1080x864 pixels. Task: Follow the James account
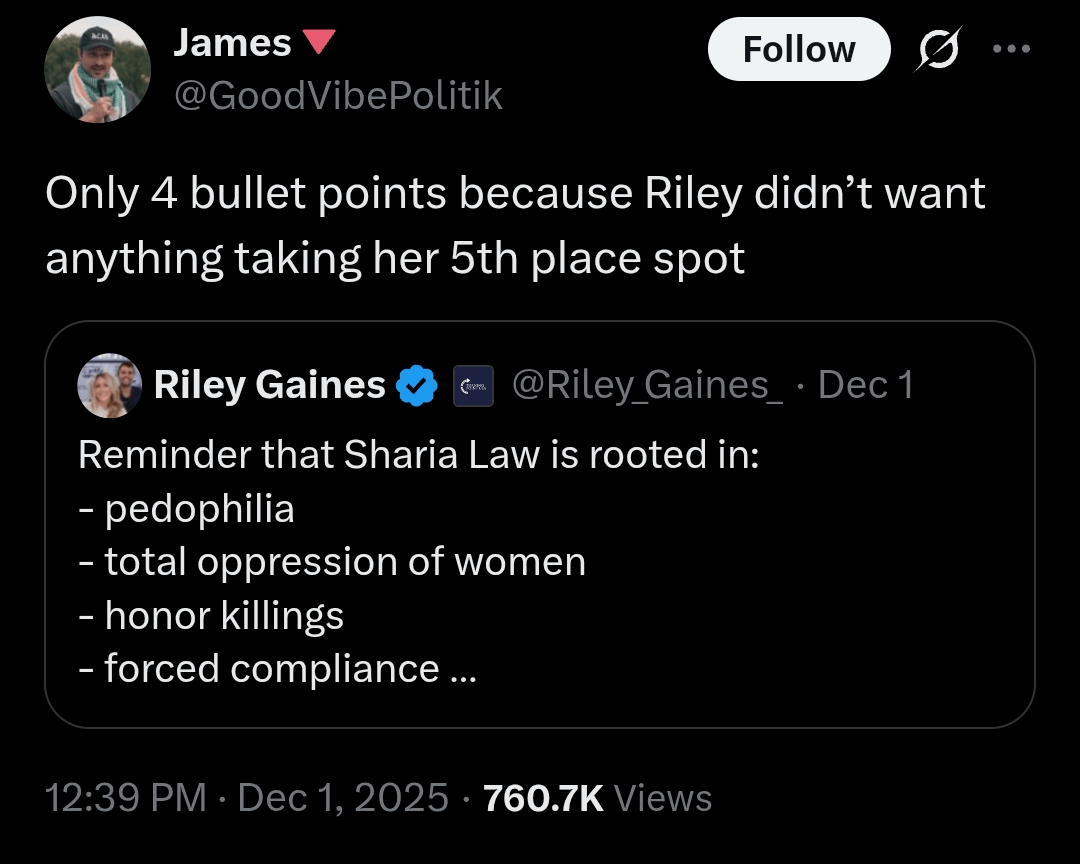(x=798, y=49)
